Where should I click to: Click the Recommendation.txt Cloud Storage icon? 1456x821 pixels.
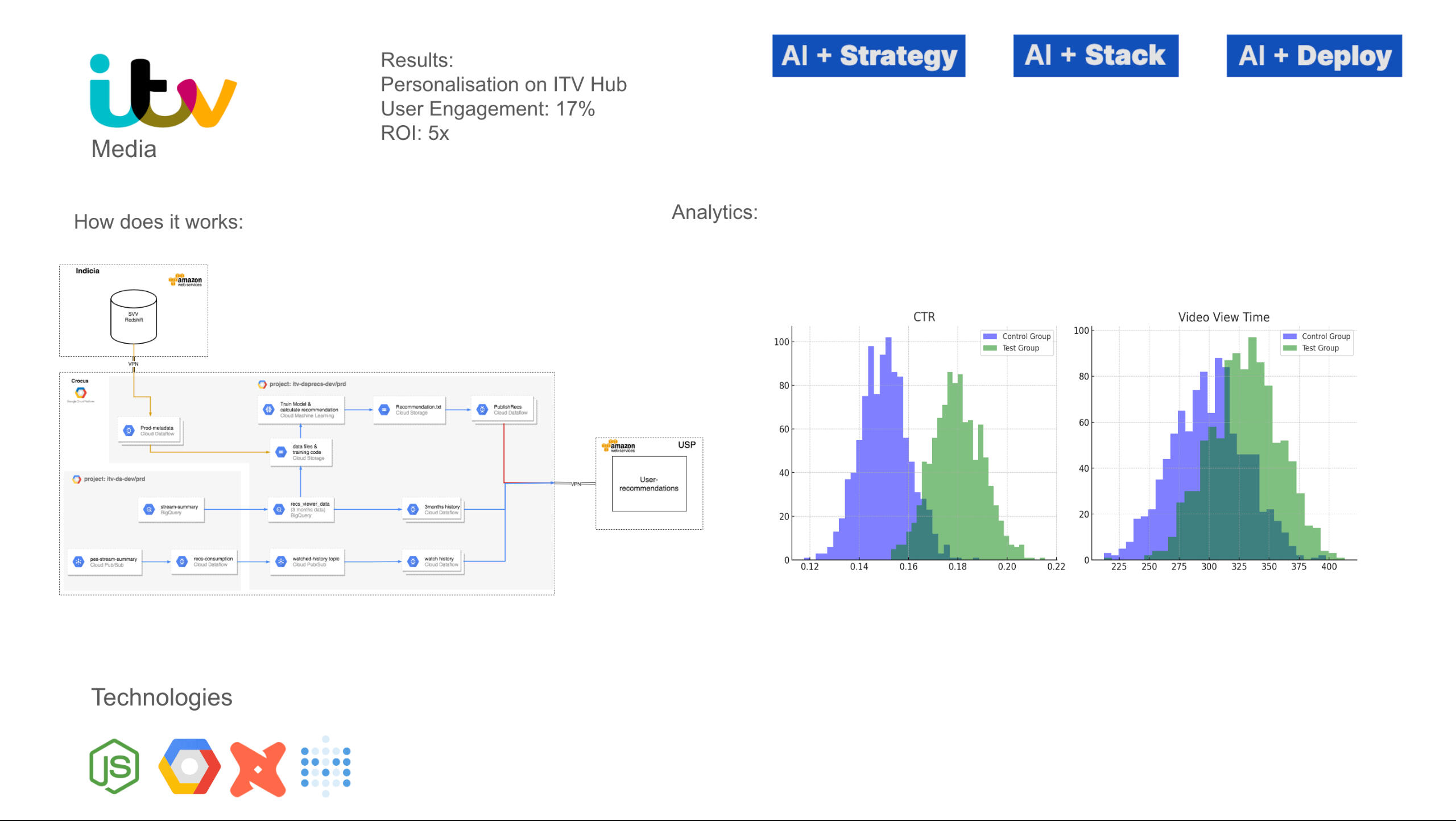point(384,410)
